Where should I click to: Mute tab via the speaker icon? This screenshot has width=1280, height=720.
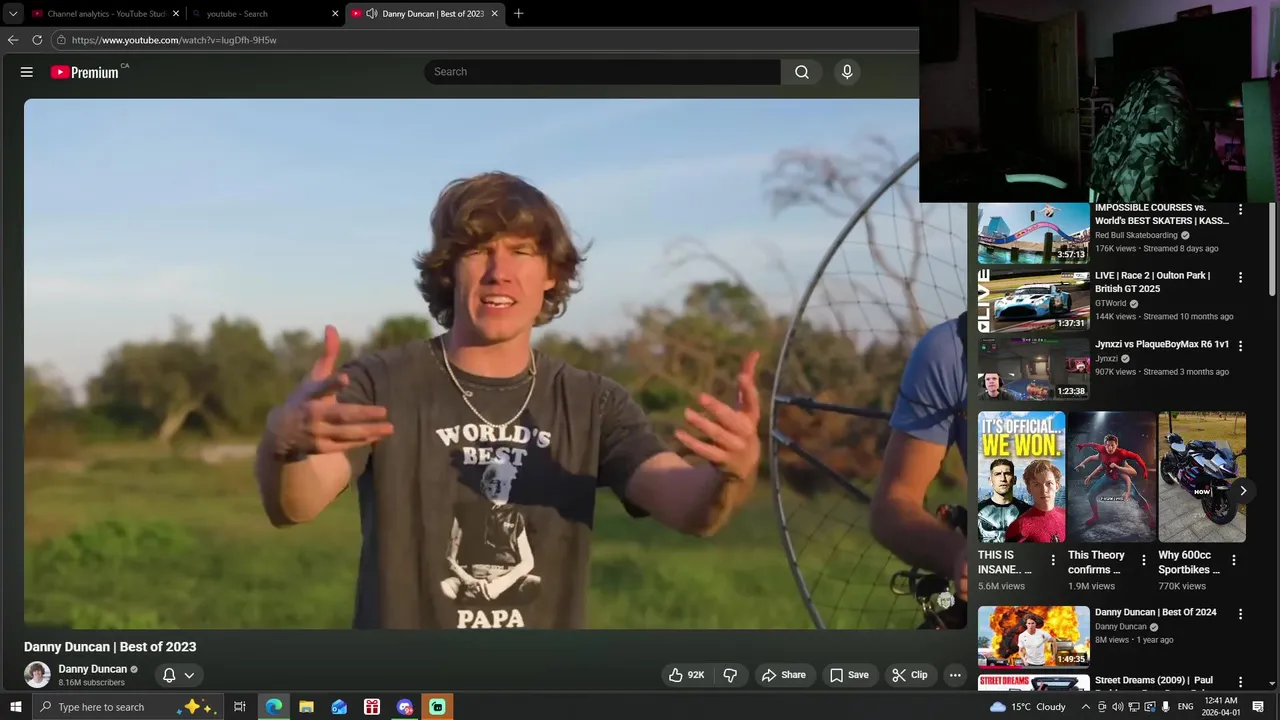point(371,14)
